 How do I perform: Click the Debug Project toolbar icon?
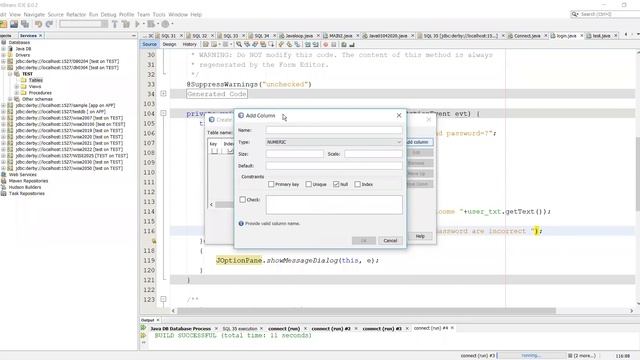click(151, 24)
